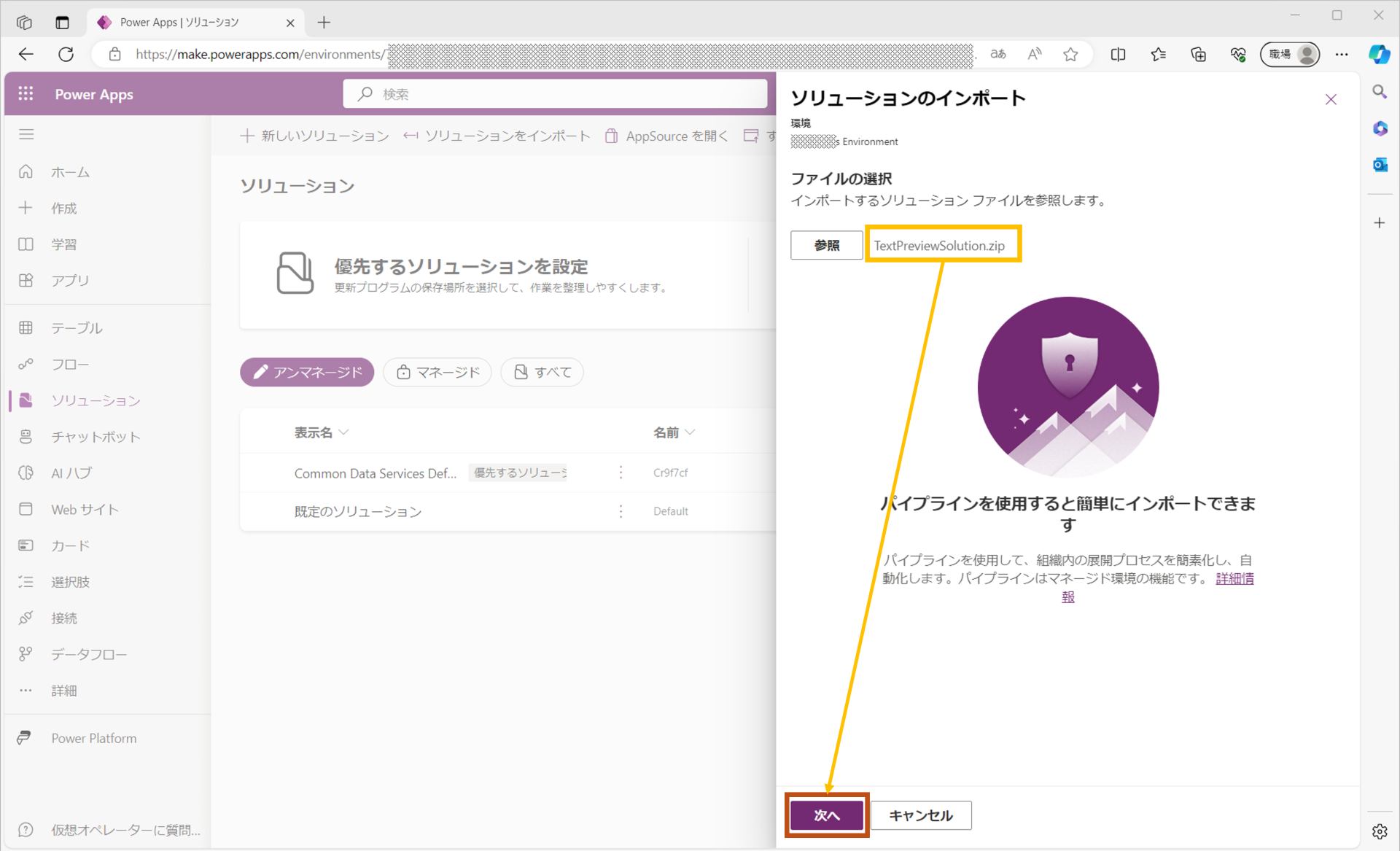Open 学習 in the sidebar

(63, 244)
